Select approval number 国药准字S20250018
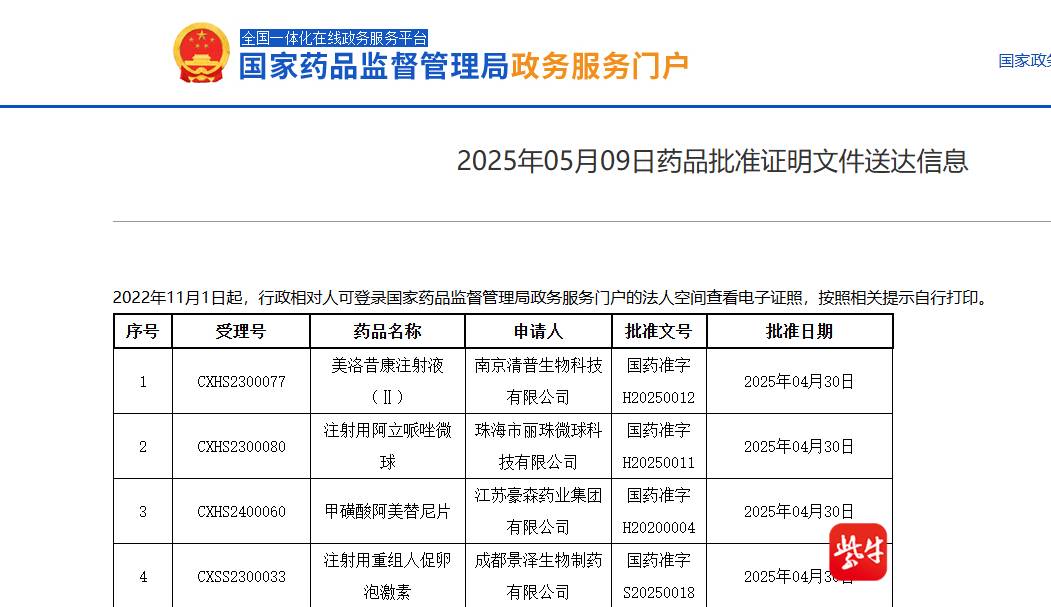The image size is (1051, 607). (x=658, y=576)
